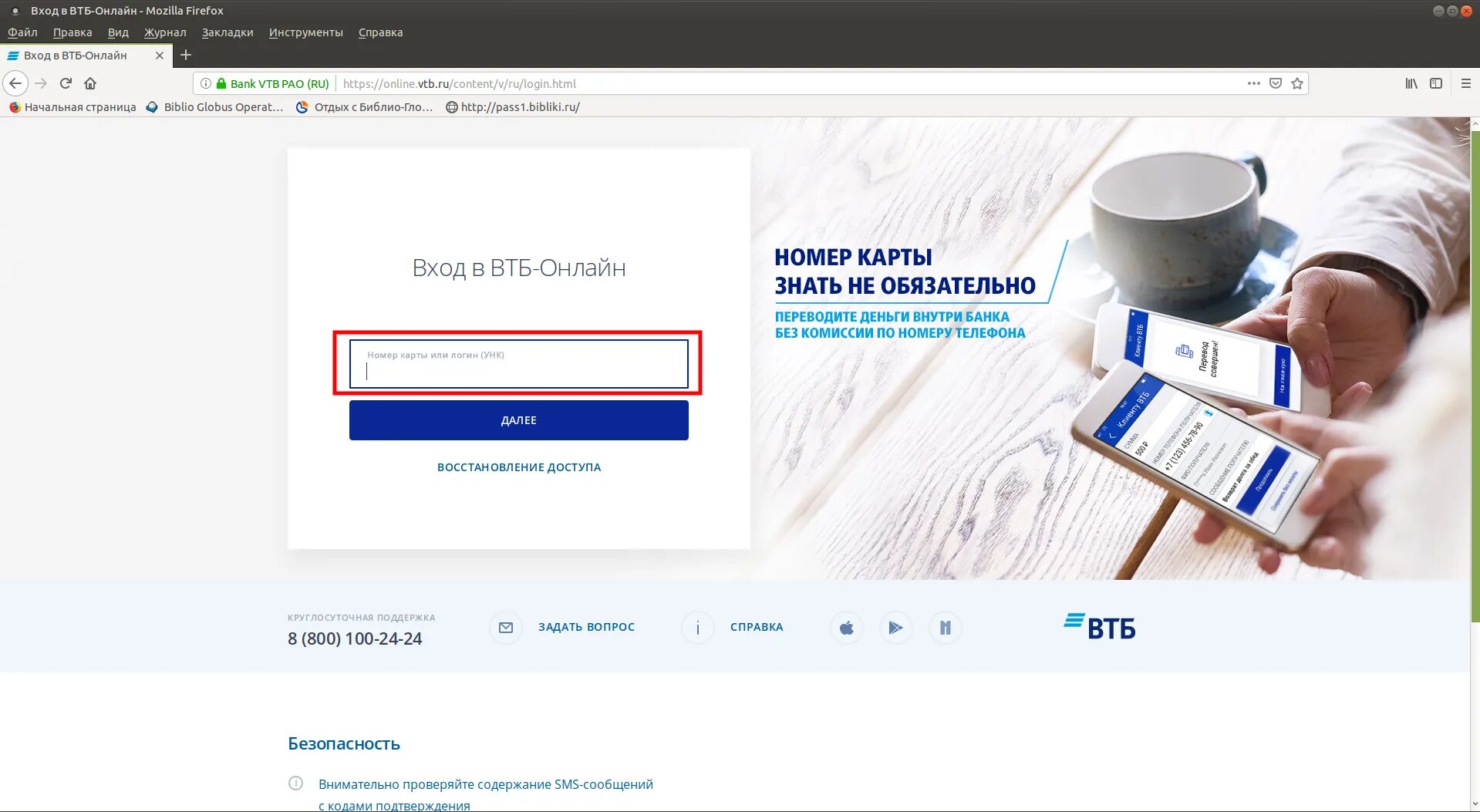The width and height of the screenshot is (1480, 812).
Task: Open the Закладки menu
Action: [x=228, y=32]
